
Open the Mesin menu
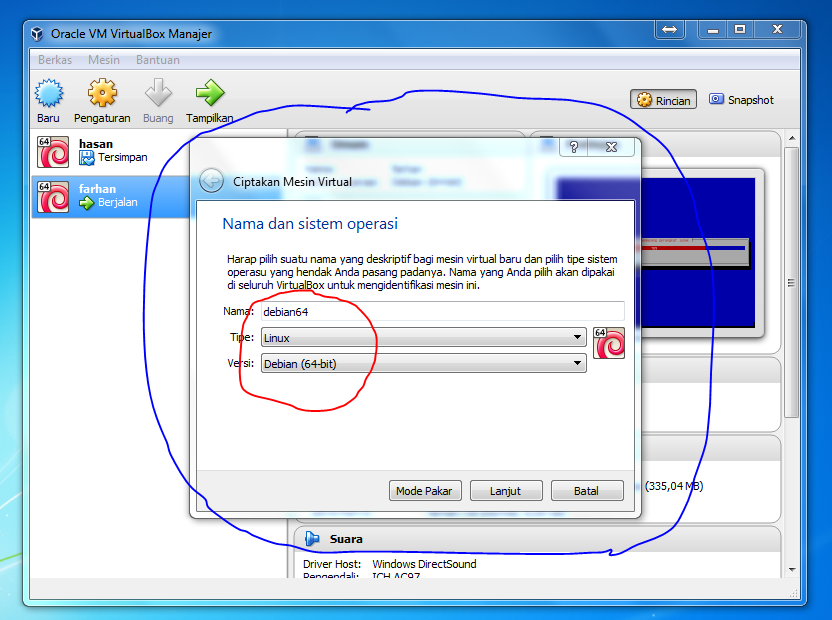pyautogui.click(x=104, y=60)
